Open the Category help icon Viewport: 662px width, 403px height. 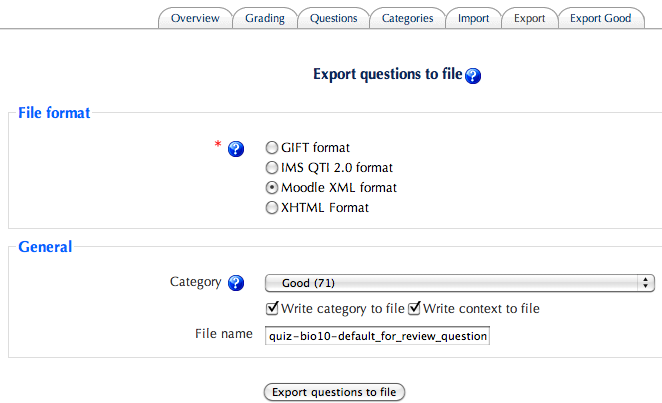(x=236, y=283)
